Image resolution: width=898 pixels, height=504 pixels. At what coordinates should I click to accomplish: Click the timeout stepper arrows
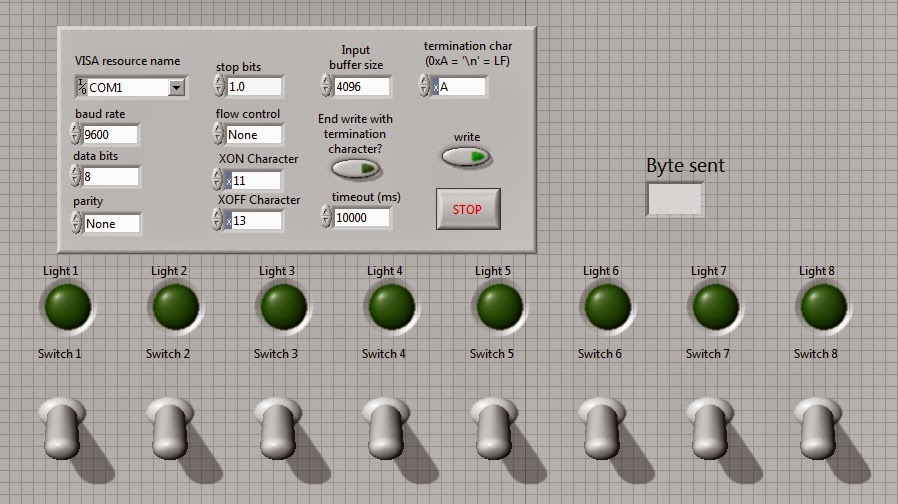tap(326, 216)
